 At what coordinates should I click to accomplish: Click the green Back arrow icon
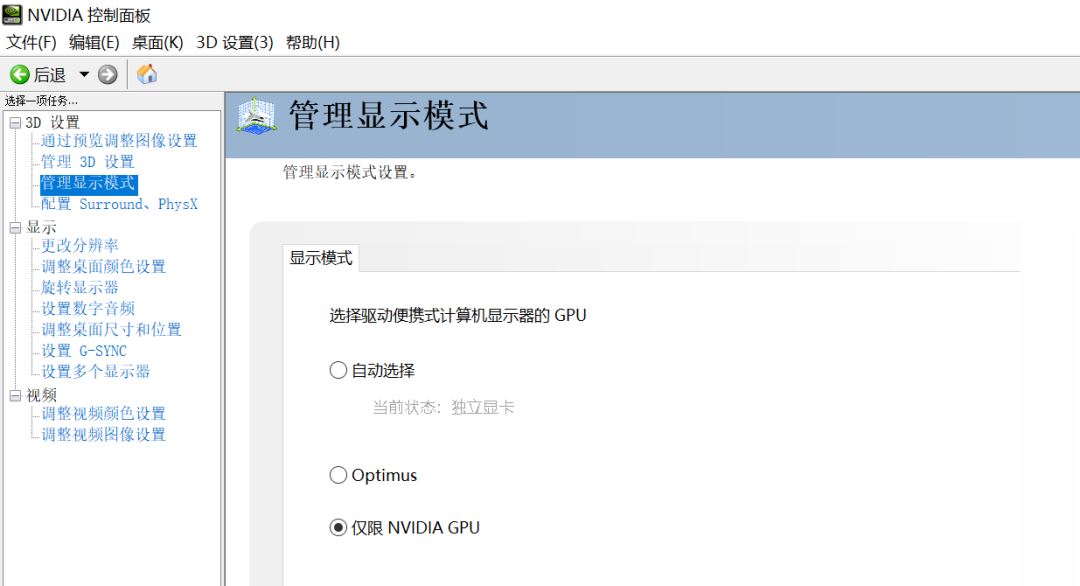point(19,74)
